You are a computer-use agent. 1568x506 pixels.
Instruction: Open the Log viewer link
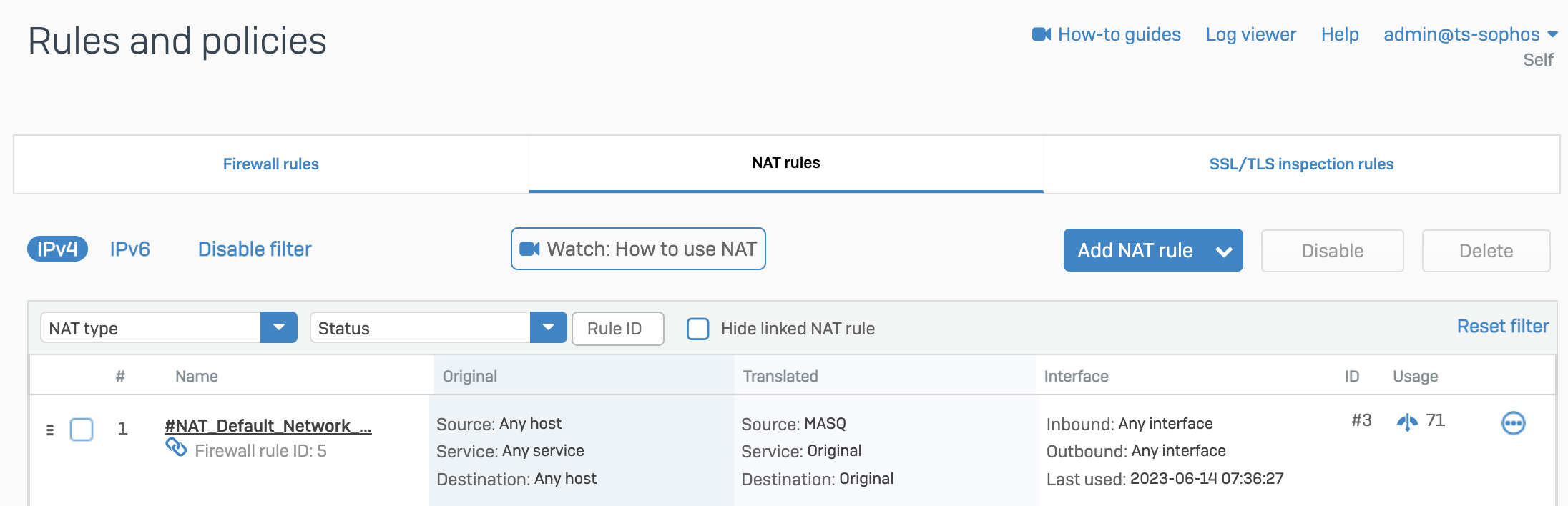click(x=1250, y=34)
